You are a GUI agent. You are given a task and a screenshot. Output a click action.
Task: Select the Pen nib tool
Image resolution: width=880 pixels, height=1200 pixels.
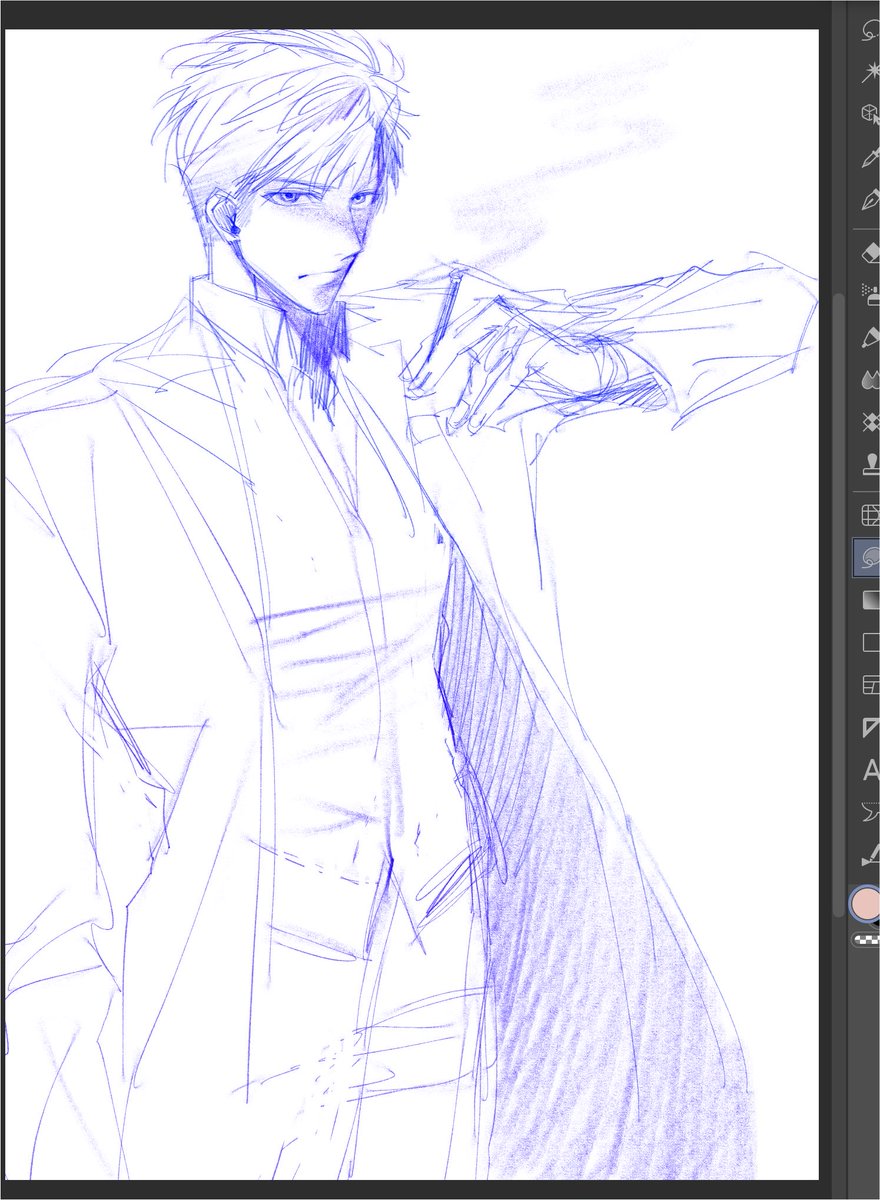tap(869, 201)
